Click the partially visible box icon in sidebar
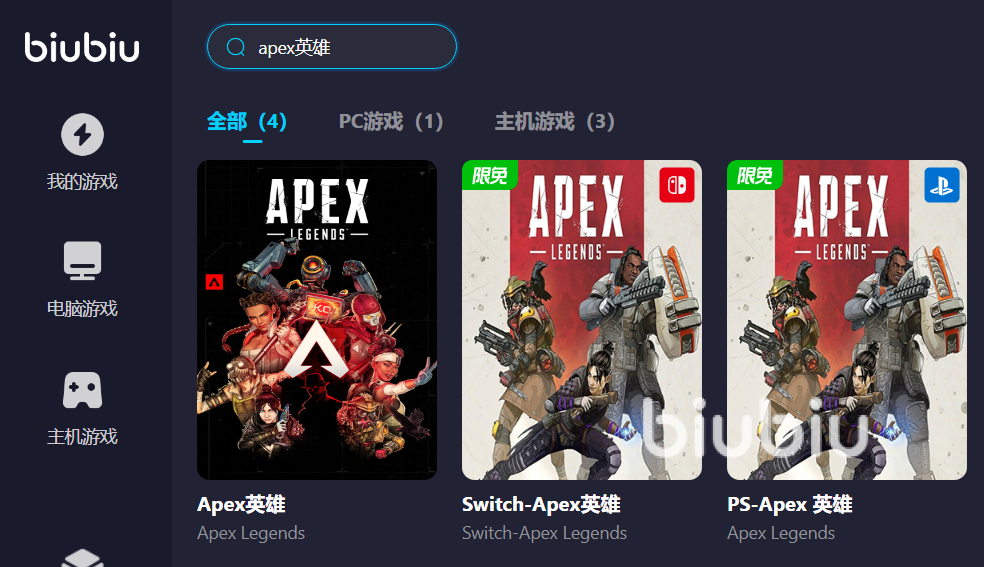The image size is (984, 567). 82,558
